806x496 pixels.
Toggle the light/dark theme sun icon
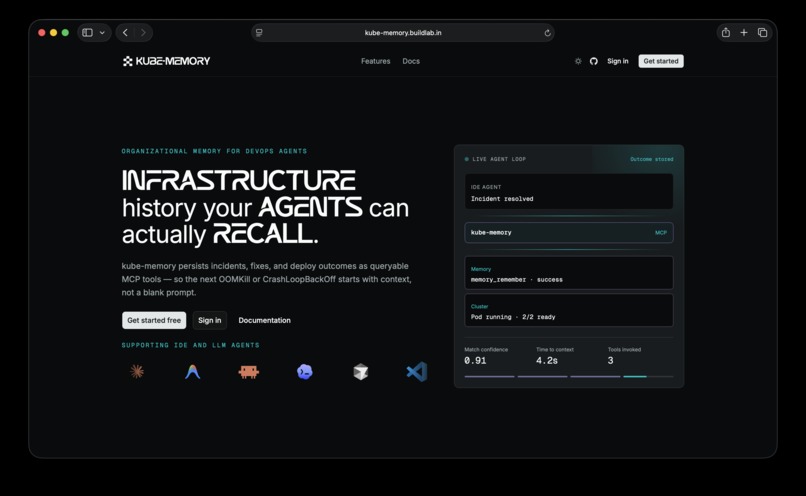pos(578,61)
